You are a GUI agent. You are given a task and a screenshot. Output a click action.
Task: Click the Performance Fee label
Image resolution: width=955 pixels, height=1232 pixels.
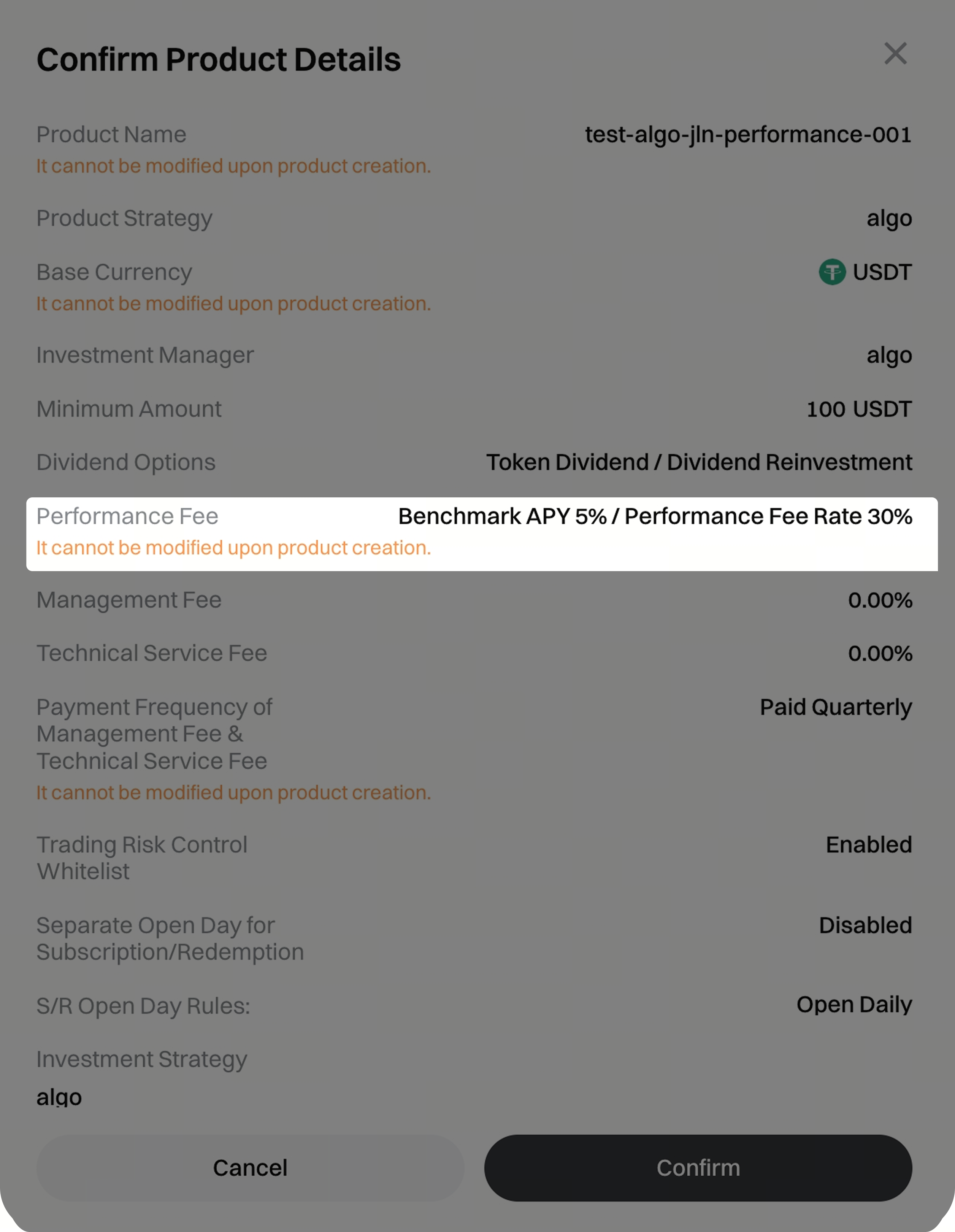click(127, 516)
